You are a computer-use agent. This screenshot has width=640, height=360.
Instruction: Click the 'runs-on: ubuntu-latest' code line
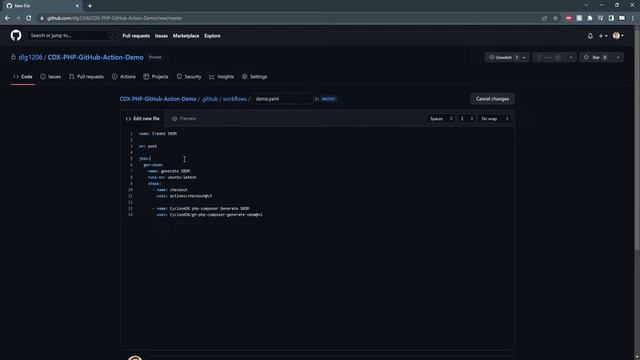(x=172, y=177)
